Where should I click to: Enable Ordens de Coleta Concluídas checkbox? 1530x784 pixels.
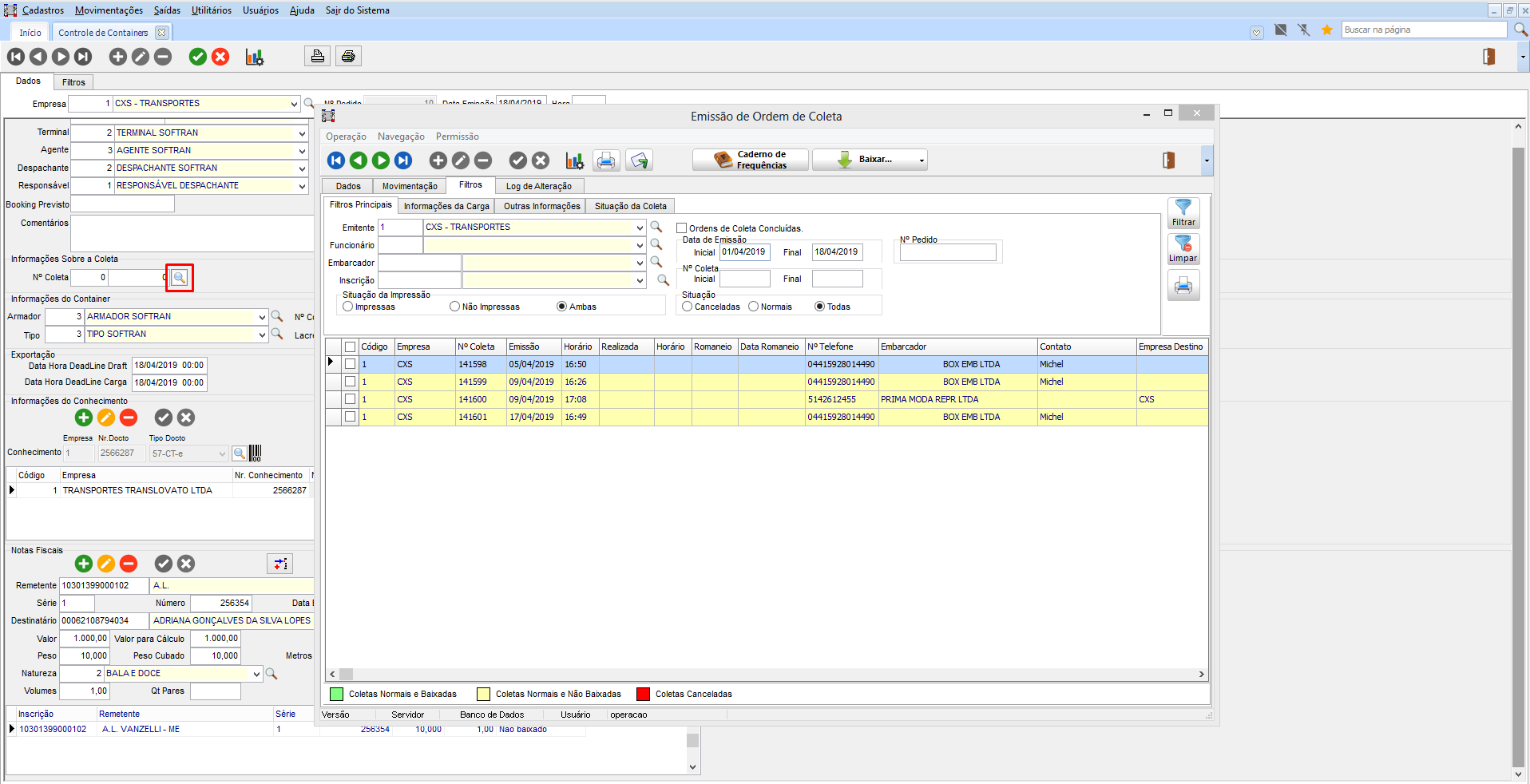pos(682,228)
